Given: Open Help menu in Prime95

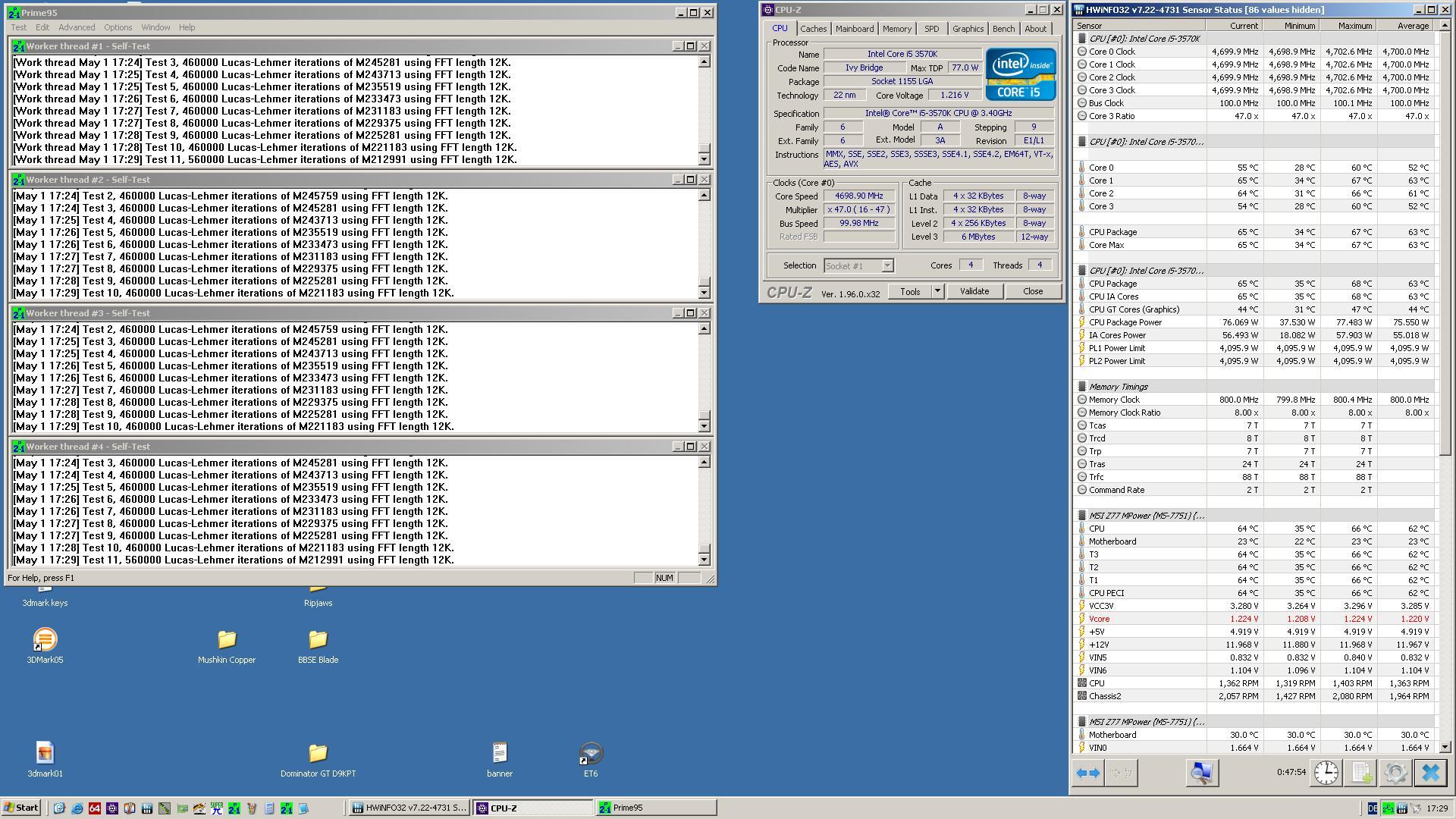Looking at the screenshot, I should tap(187, 27).
